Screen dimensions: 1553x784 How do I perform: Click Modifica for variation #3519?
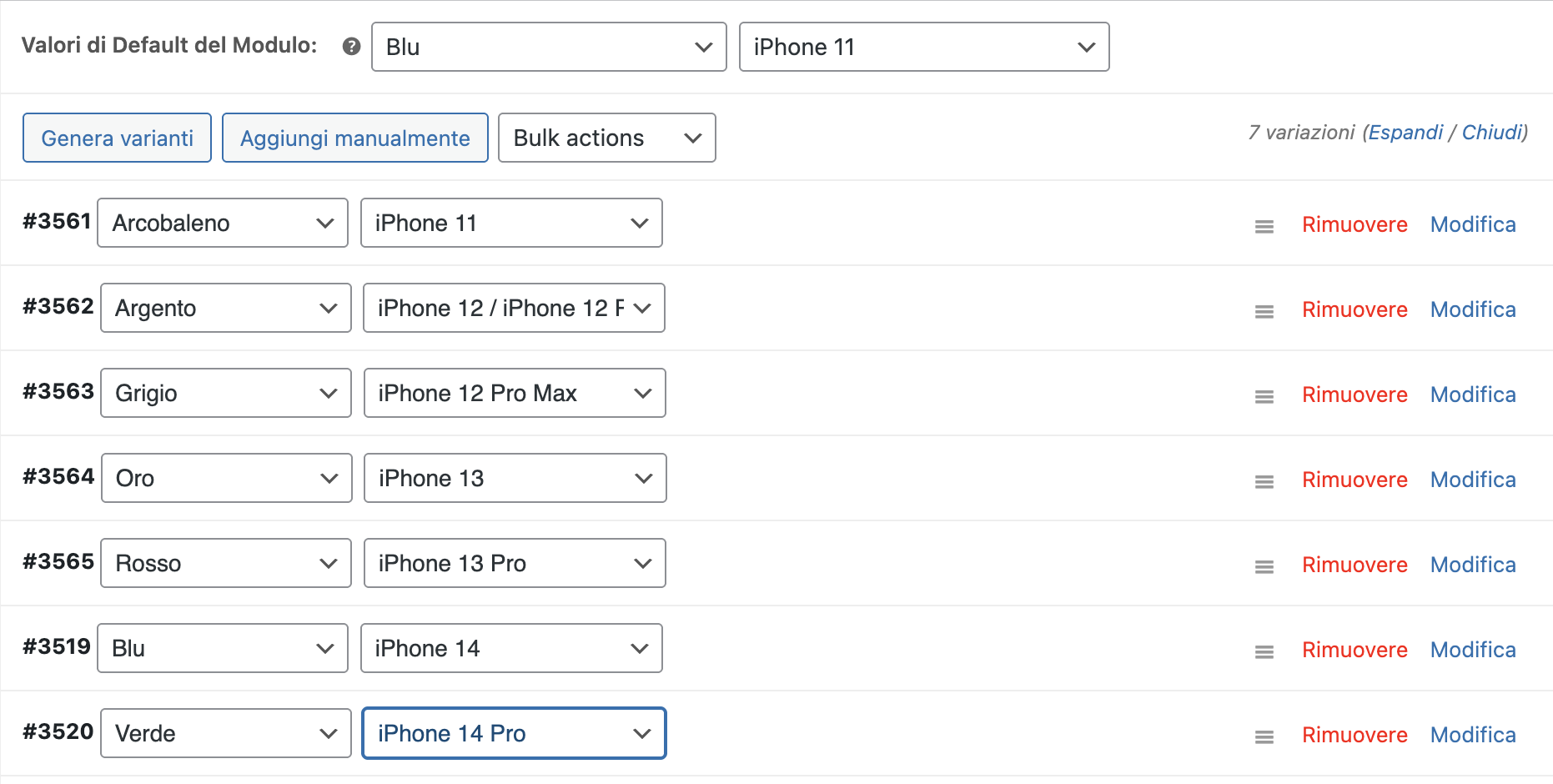click(1473, 650)
